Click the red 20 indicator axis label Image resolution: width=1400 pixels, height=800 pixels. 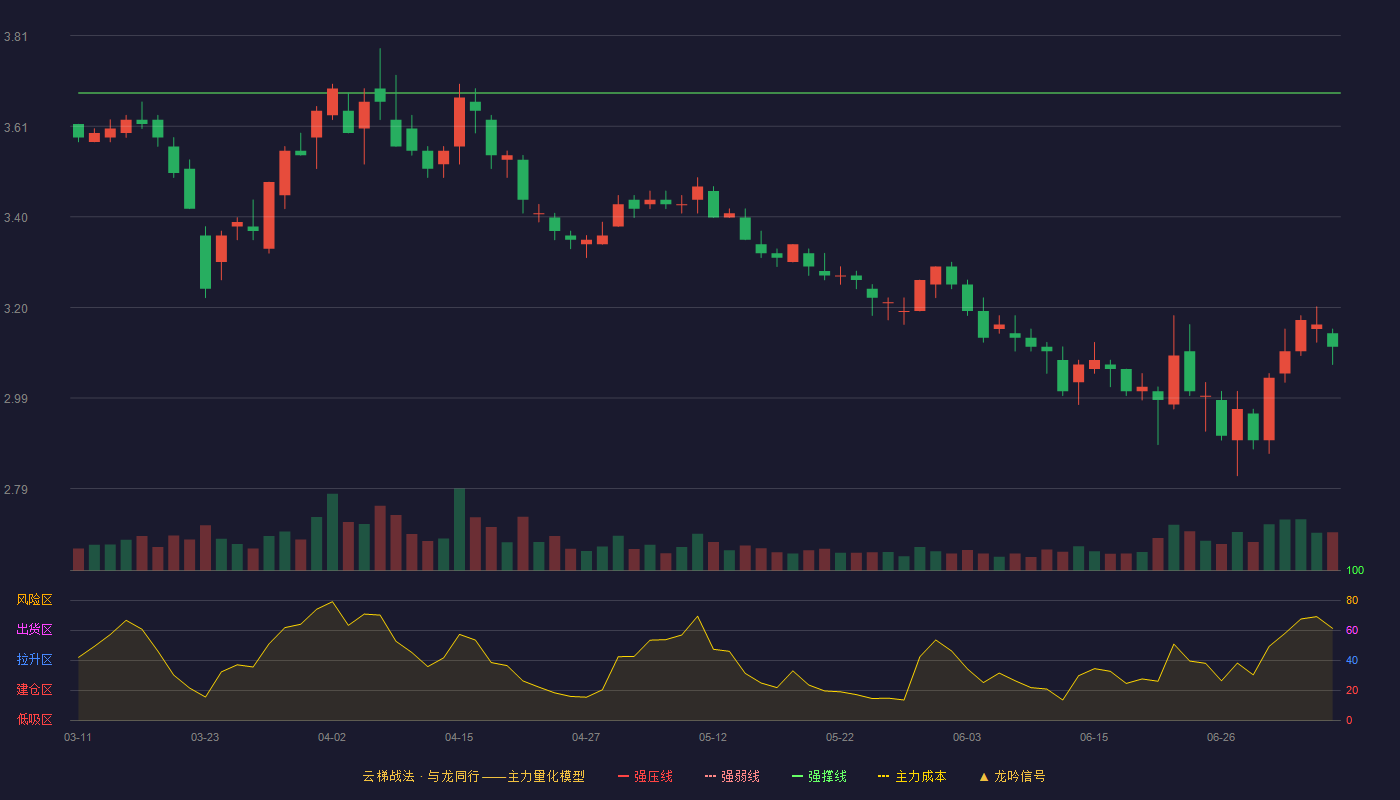1352,690
